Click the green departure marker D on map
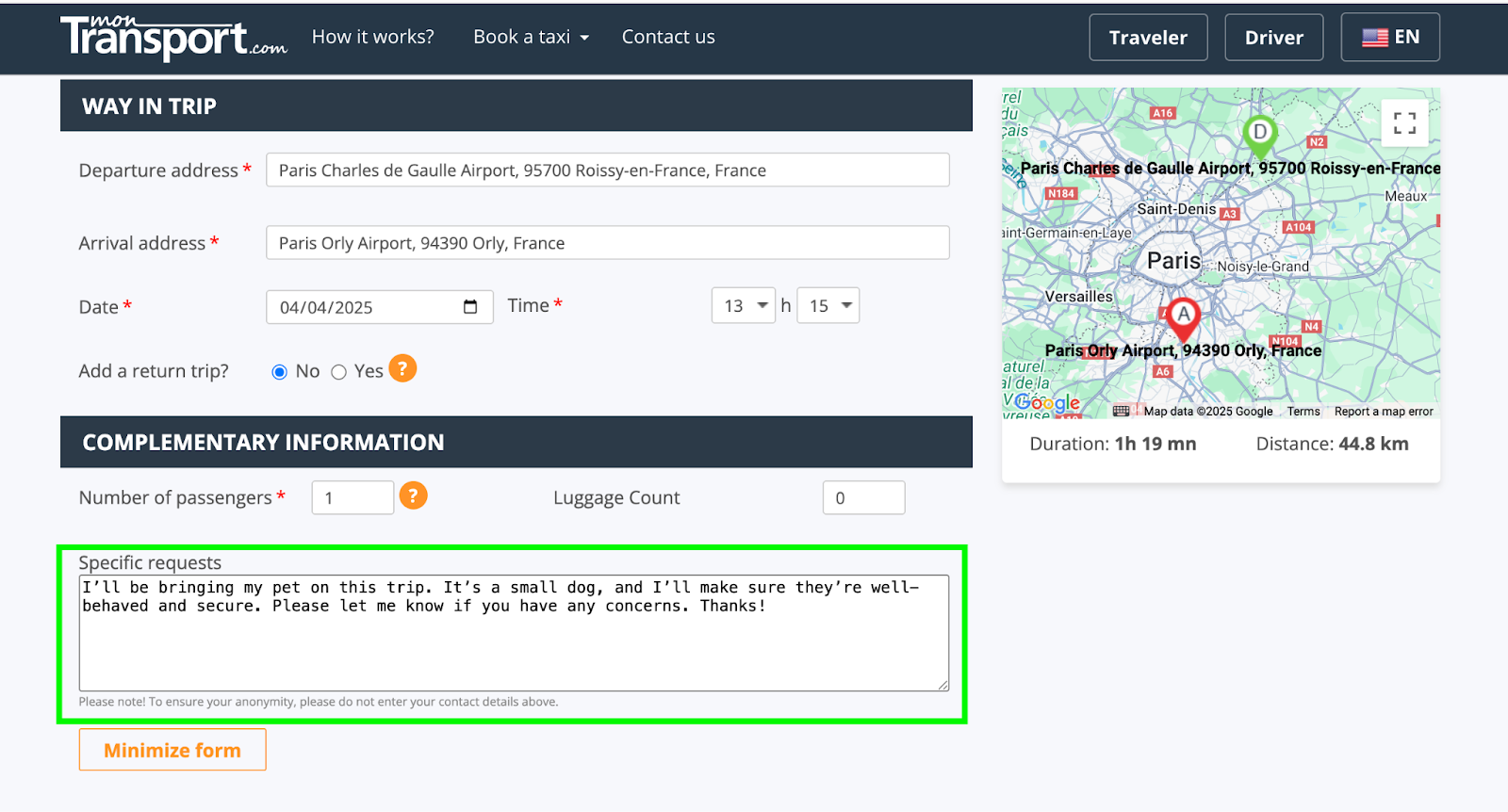Screen dimensions: 1508x812 [1259, 137]
